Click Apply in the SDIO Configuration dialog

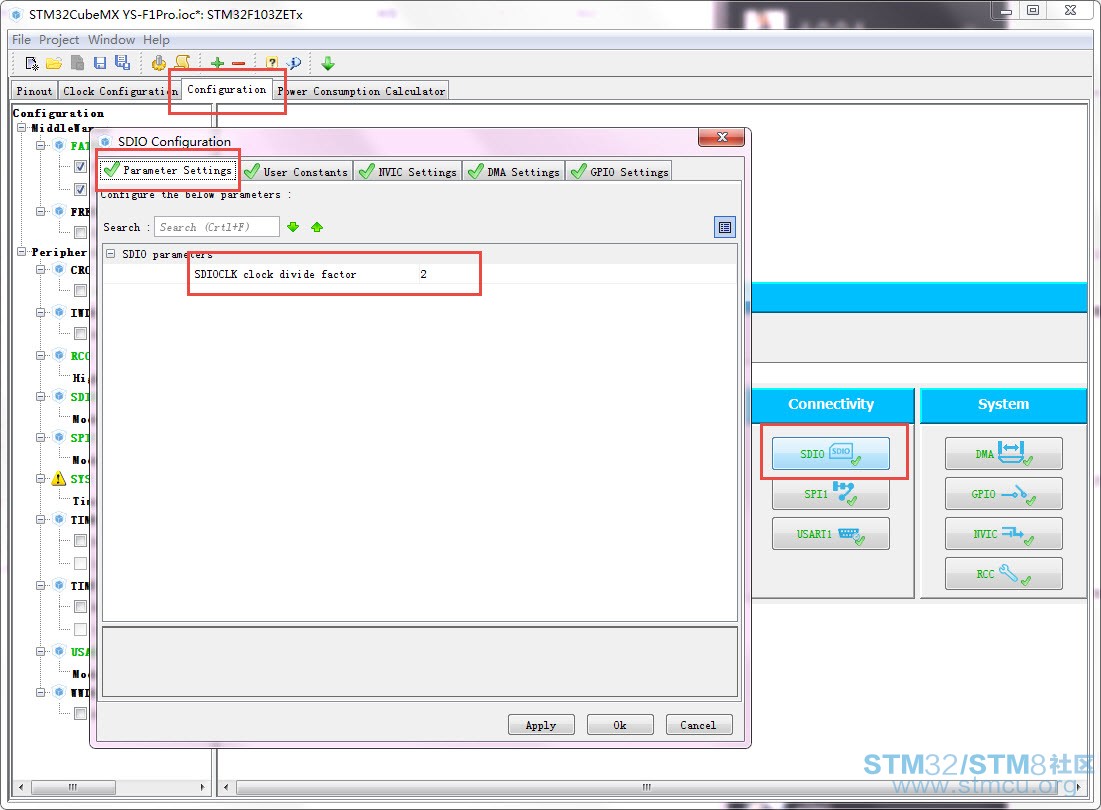point(541,725)
